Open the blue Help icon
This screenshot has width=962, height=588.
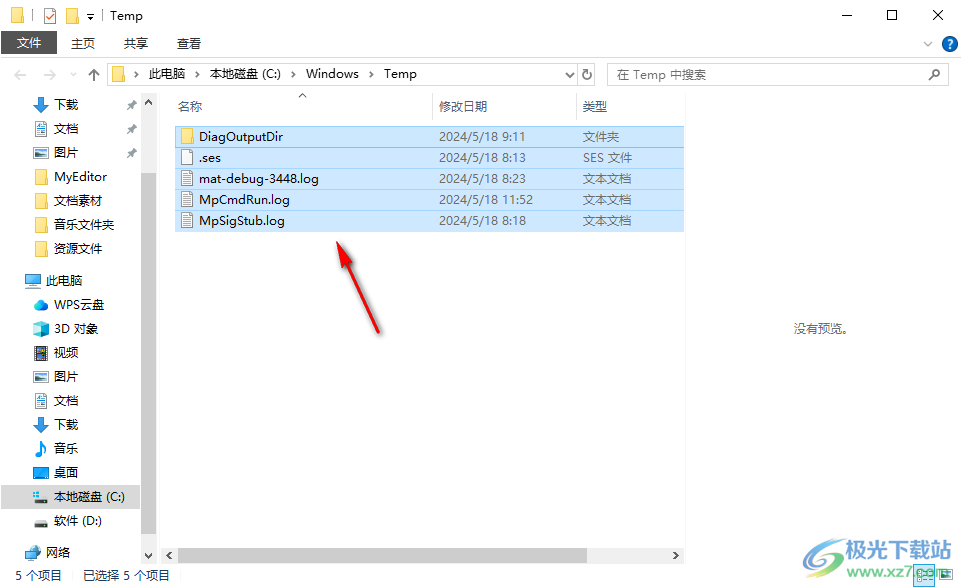click(x=949, y=44)
